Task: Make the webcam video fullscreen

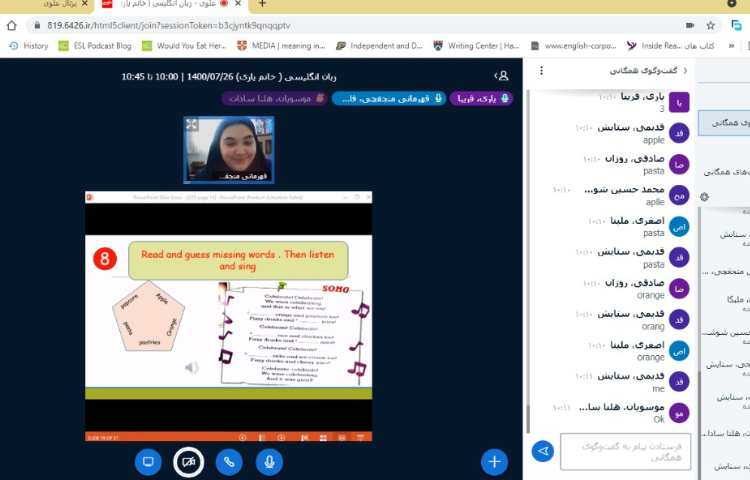Action: 191,124
